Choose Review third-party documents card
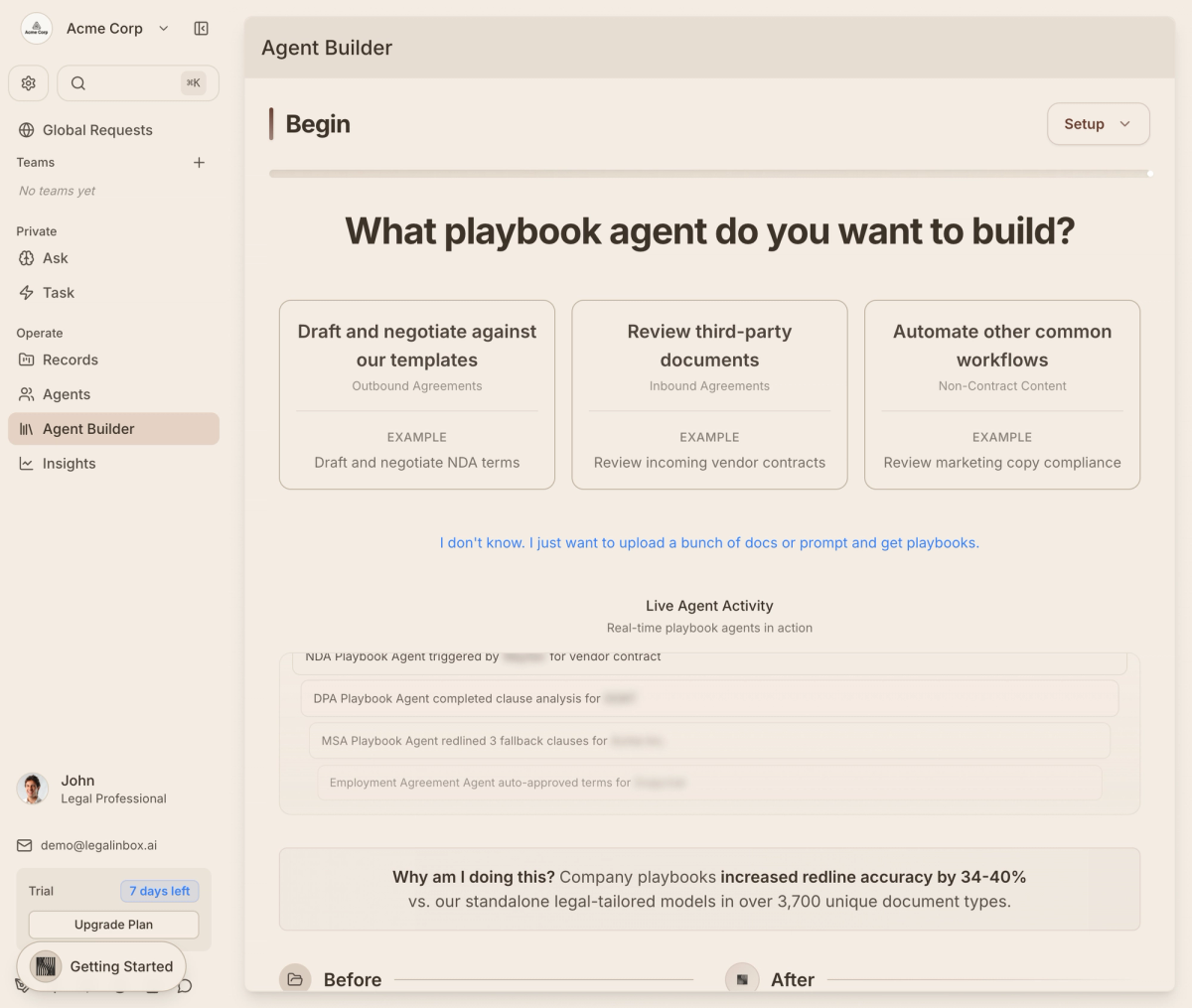1192x1008 pixels. point(709,395)
